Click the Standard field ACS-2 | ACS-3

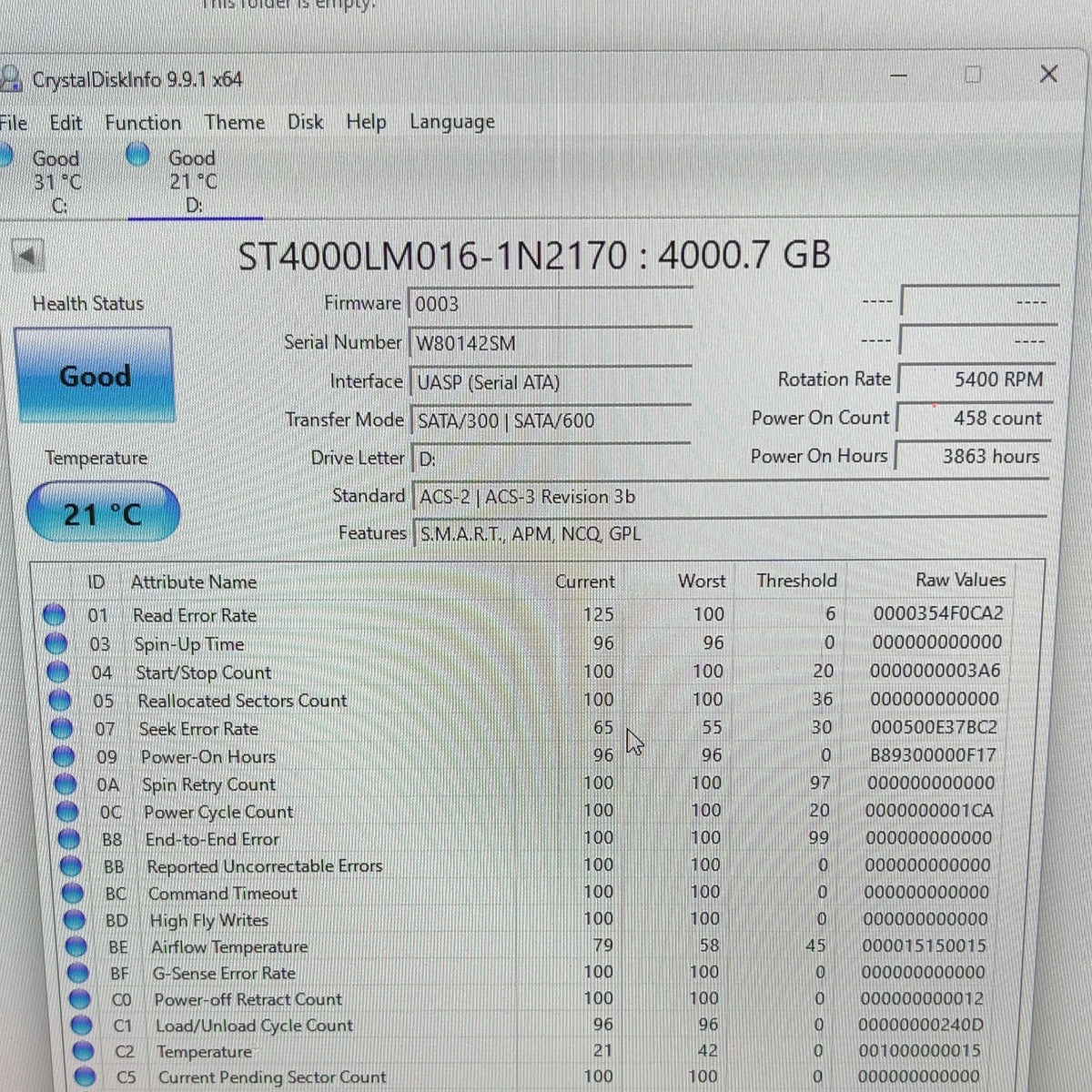[x=730, y=497]
